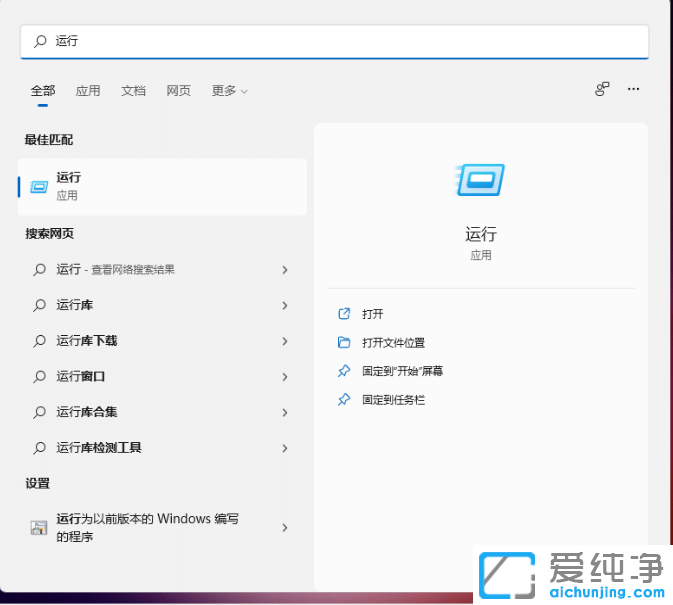The width and height of the screenshot is (673, 605).
Task: Click 固定到任务栏 action
Action: click(x=393, y=400)
